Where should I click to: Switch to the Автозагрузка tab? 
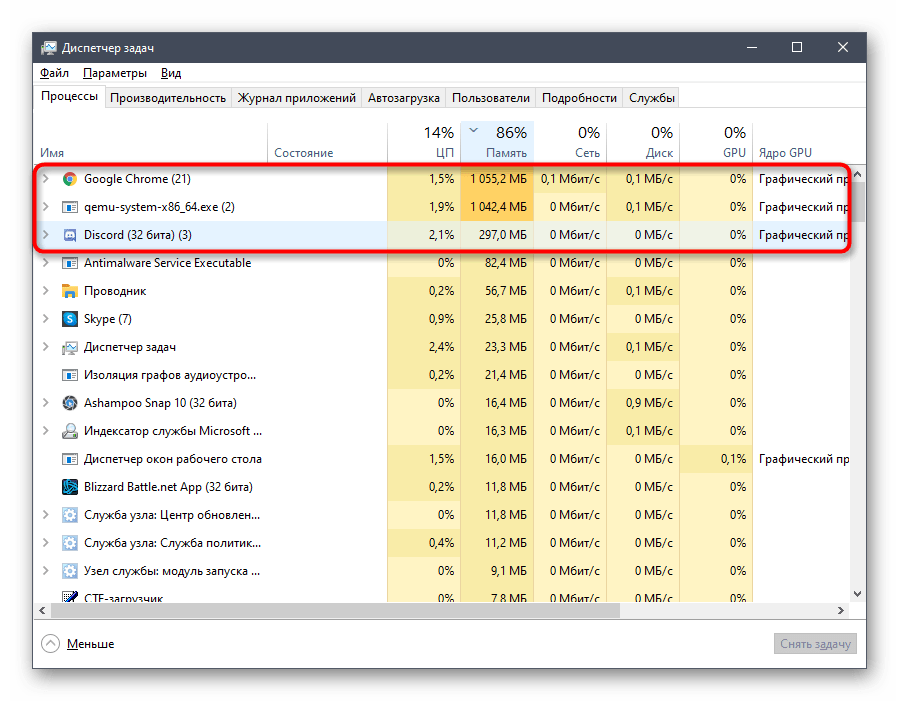click(x=404, y=98)
